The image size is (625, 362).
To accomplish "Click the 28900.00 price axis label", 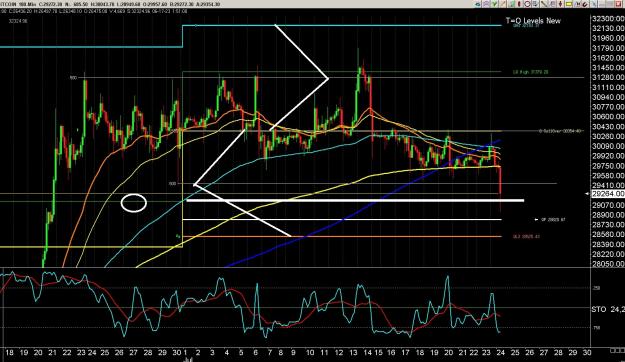I will (608, 215).
